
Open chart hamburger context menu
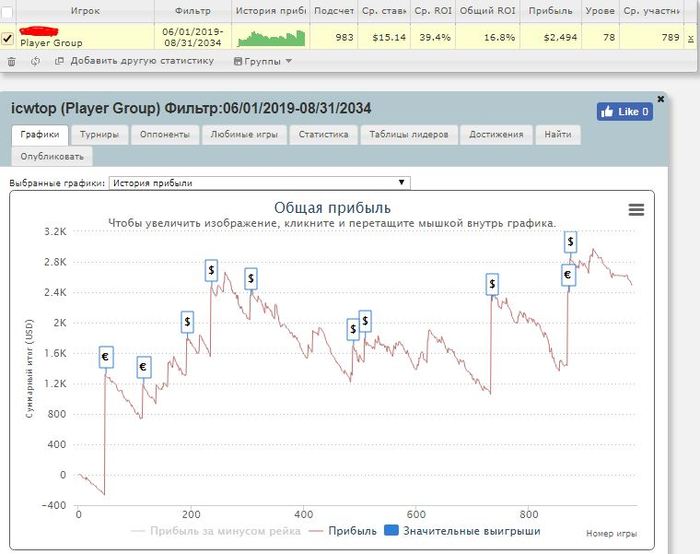(x=636, y=209)
